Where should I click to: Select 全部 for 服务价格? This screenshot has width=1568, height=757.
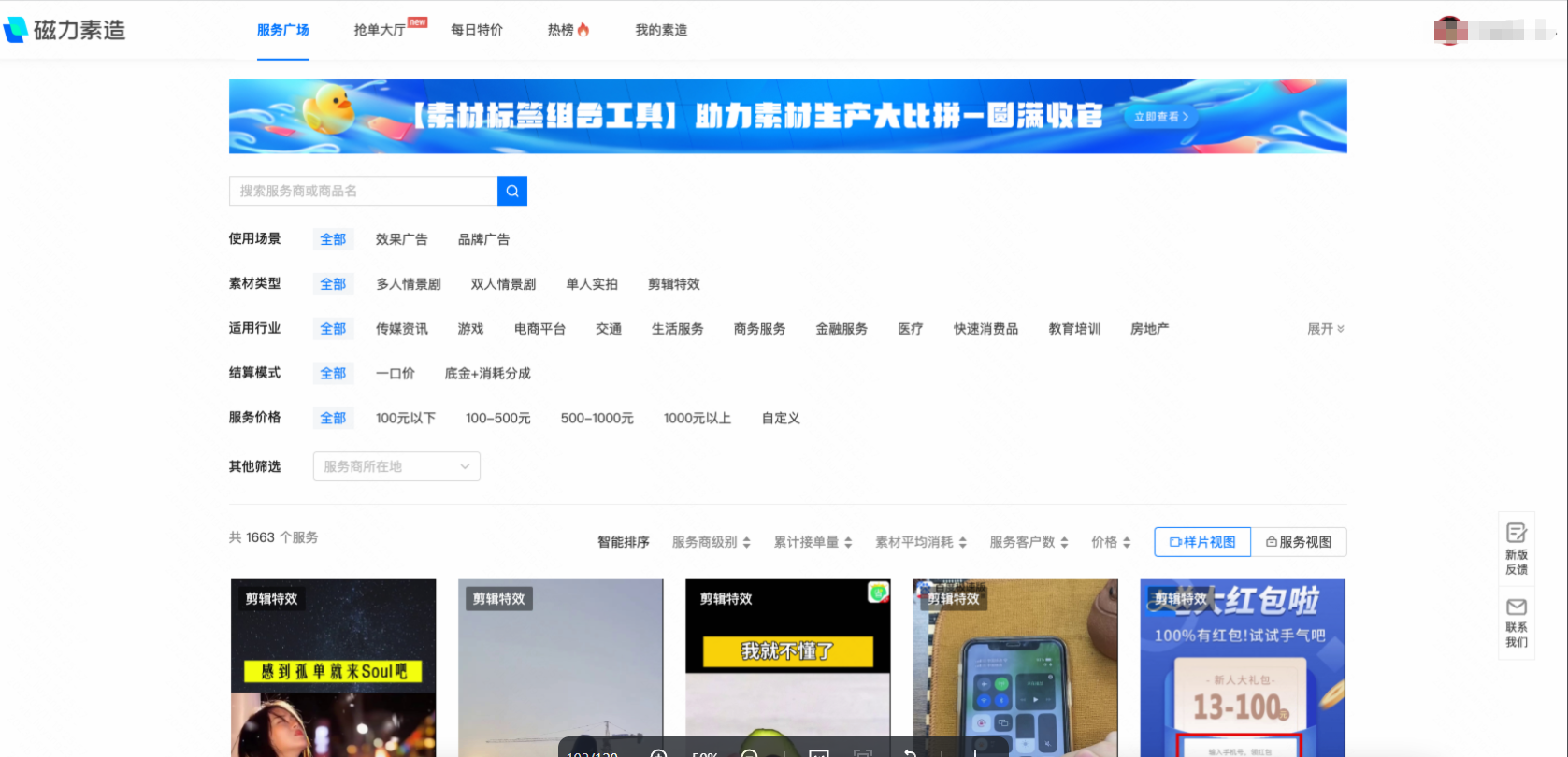click(333, 419)
